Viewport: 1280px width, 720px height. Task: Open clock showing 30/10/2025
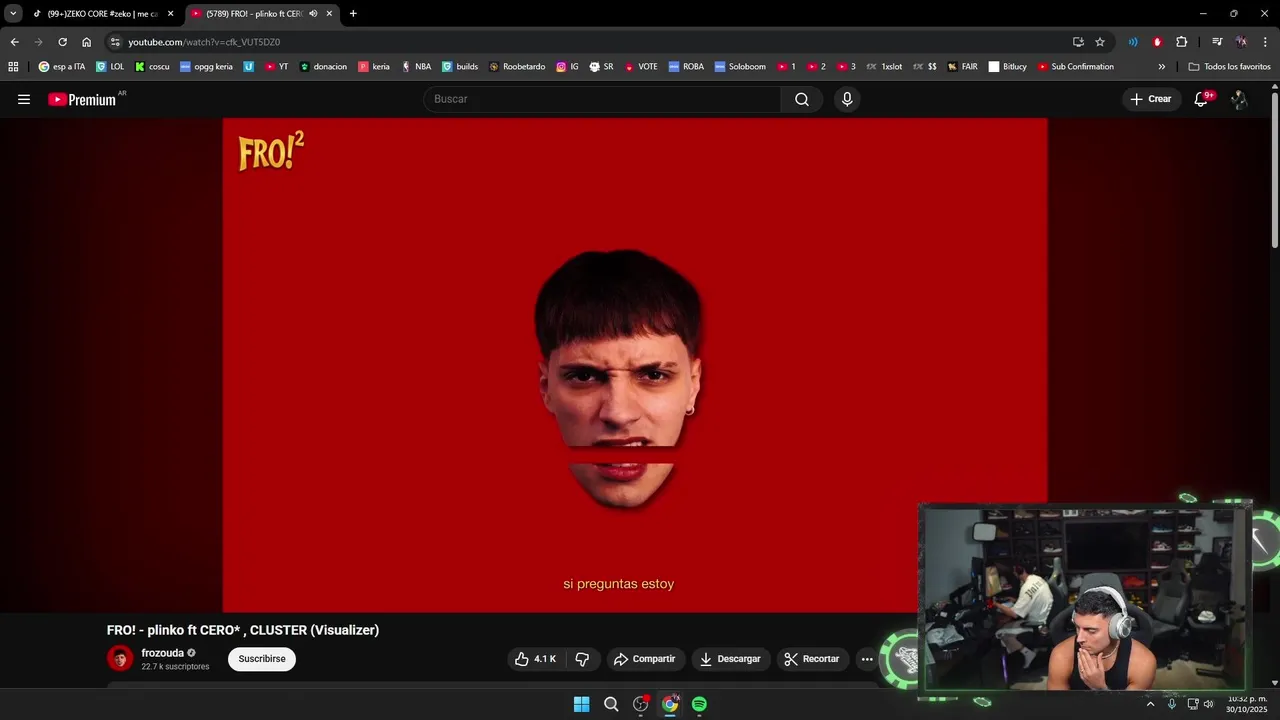(1247, 704)
